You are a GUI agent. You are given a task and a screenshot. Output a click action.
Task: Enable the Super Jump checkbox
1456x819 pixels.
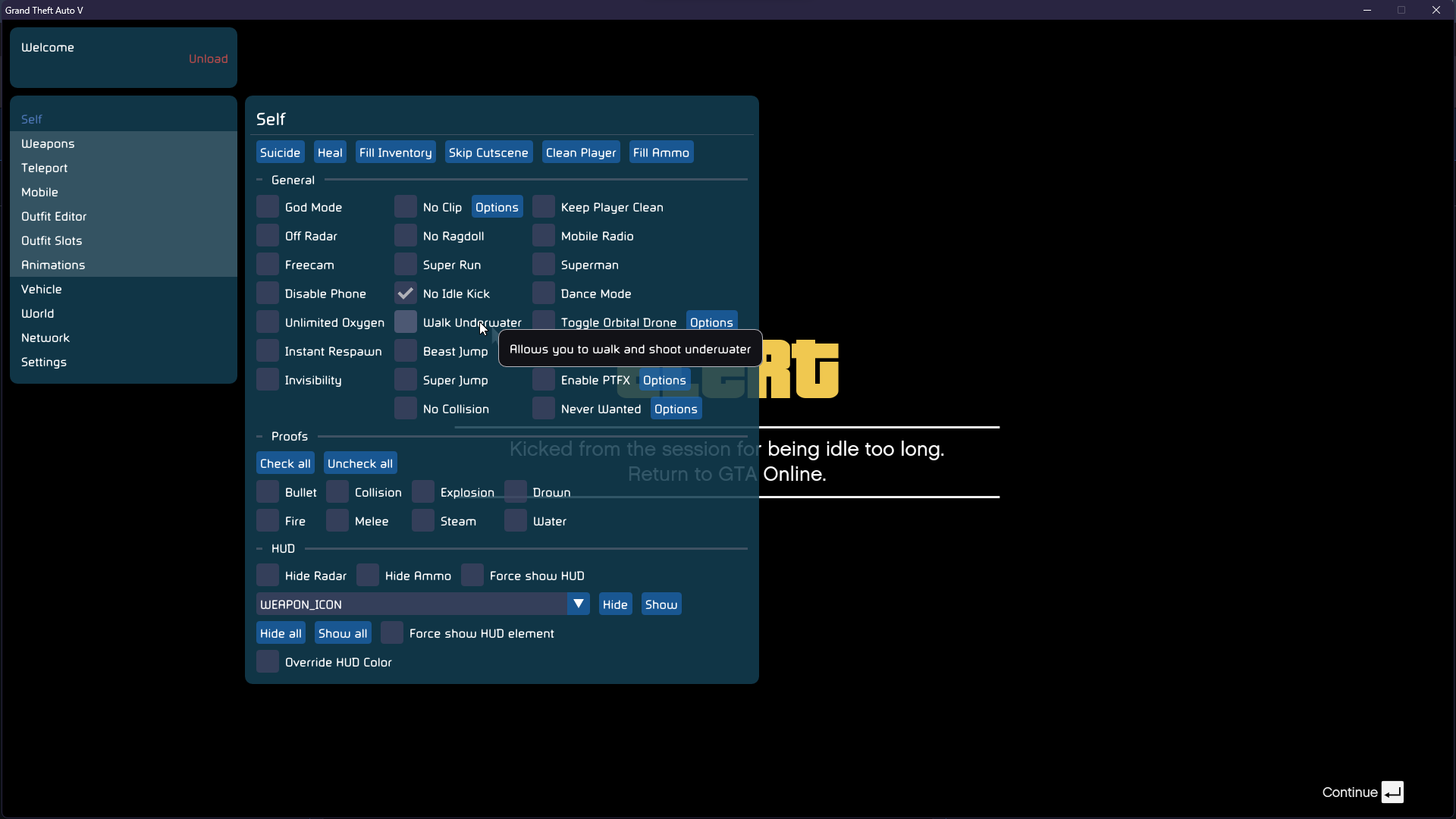coord(406,380)
